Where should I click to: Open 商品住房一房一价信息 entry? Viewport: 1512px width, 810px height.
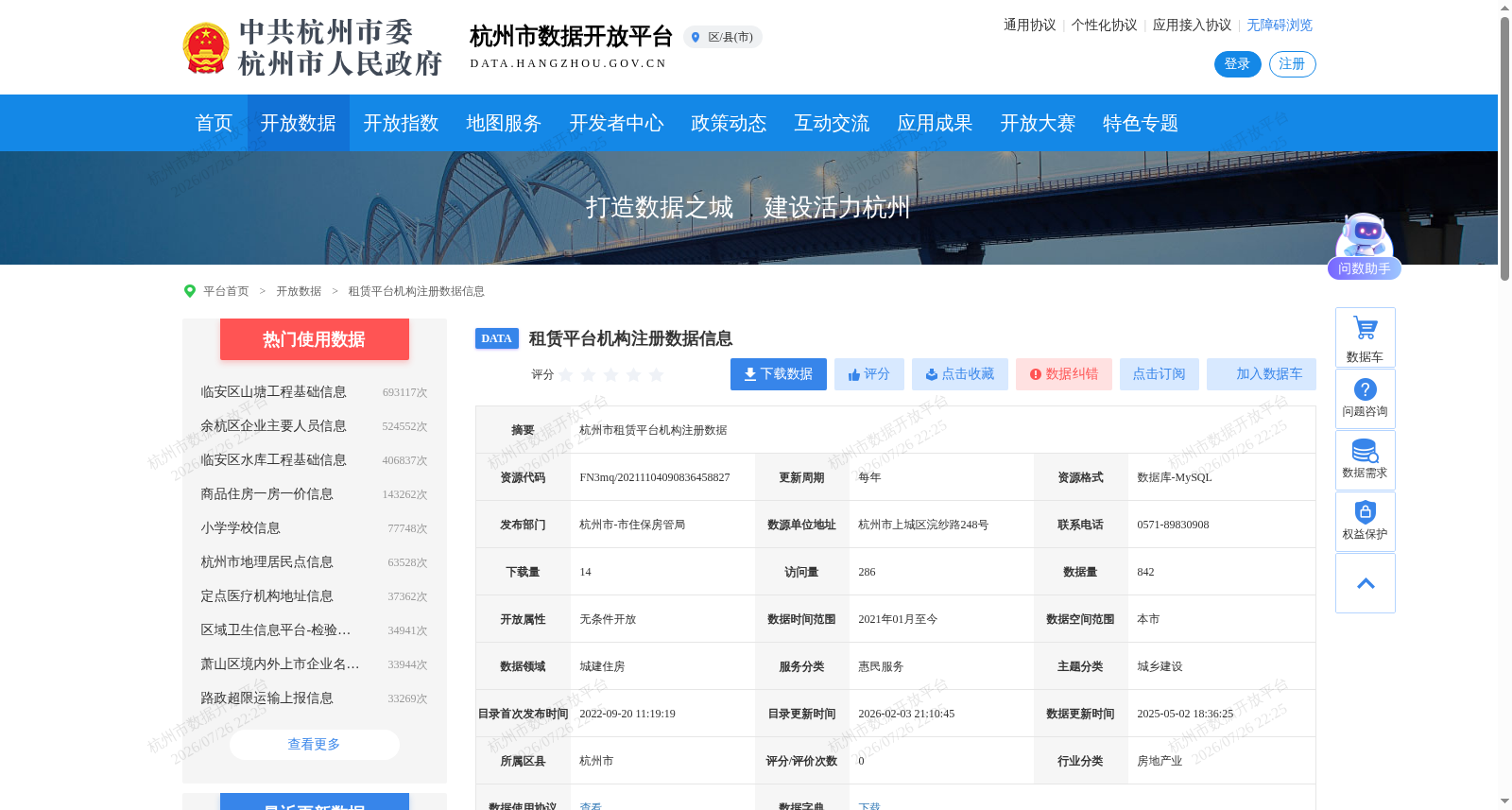click(x=266, y=494)
